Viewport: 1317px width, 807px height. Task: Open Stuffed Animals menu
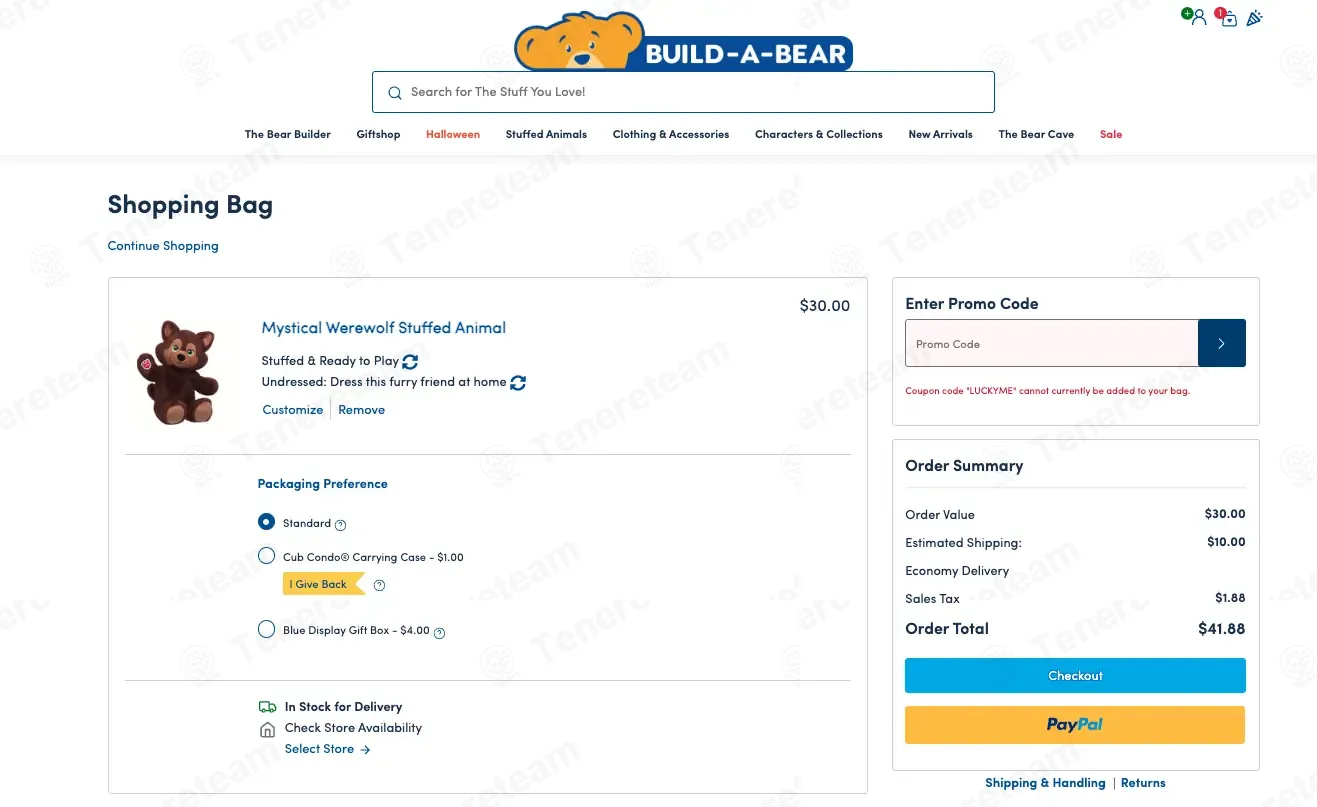pos(546,134)
